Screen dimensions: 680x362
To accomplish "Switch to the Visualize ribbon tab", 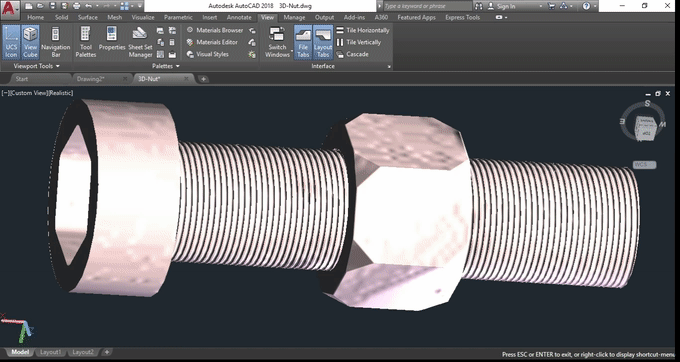I will click(x=142, y=17).
